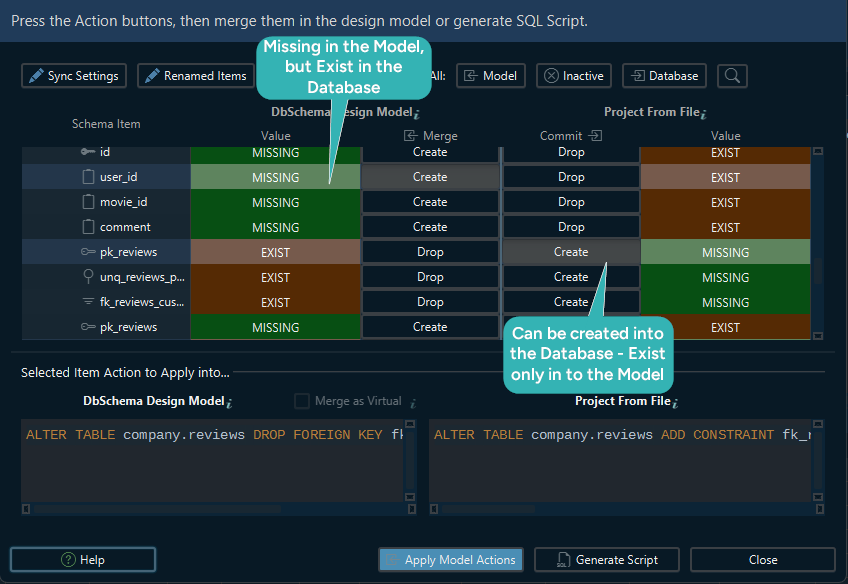848x584 pixels.
Task: Select the fk_reviews_cus... schema item
Action: tap(106, 301)
